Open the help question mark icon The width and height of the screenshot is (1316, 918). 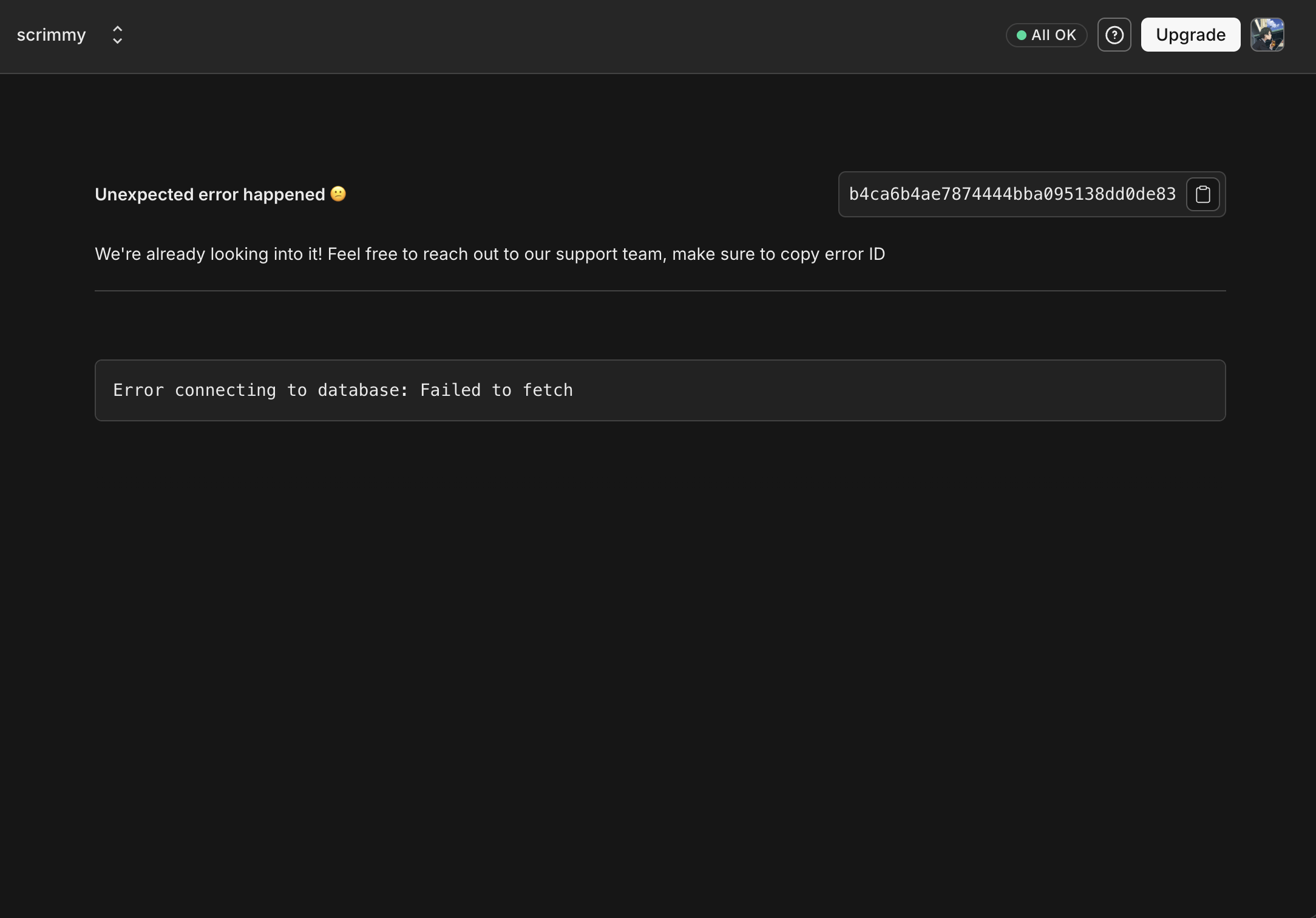click(x=1114, y=35)
